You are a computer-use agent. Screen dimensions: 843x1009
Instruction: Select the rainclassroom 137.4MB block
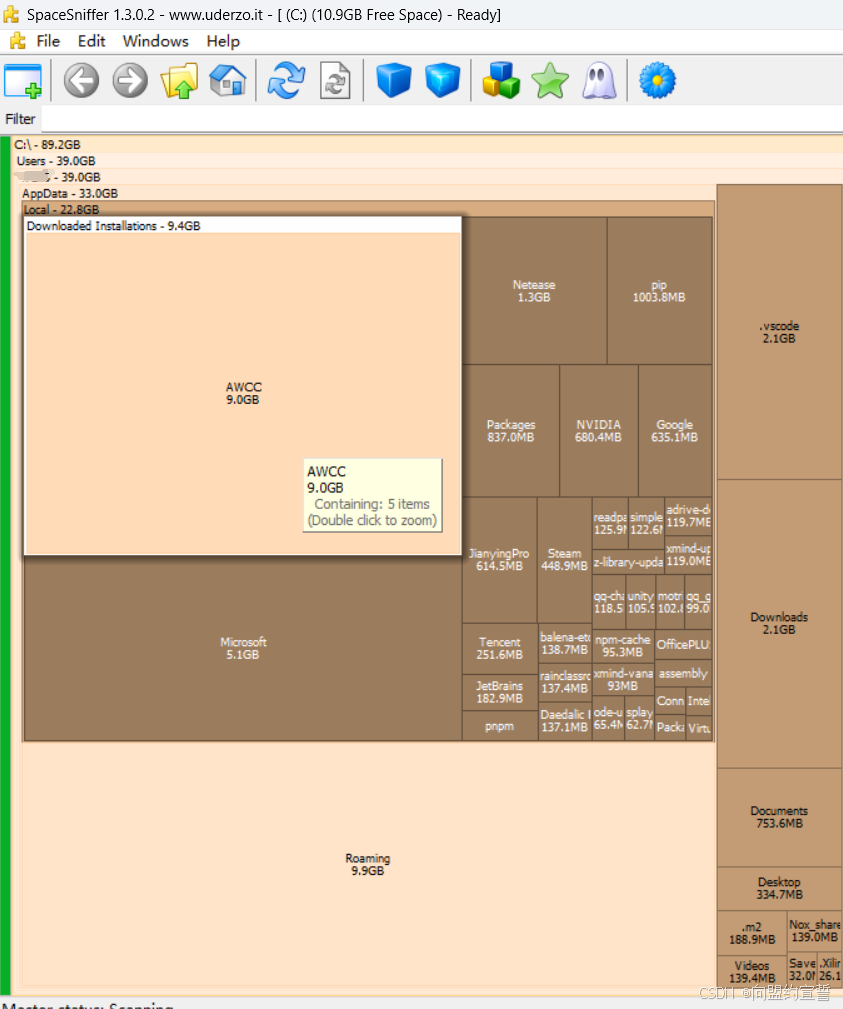coord(564,682)
